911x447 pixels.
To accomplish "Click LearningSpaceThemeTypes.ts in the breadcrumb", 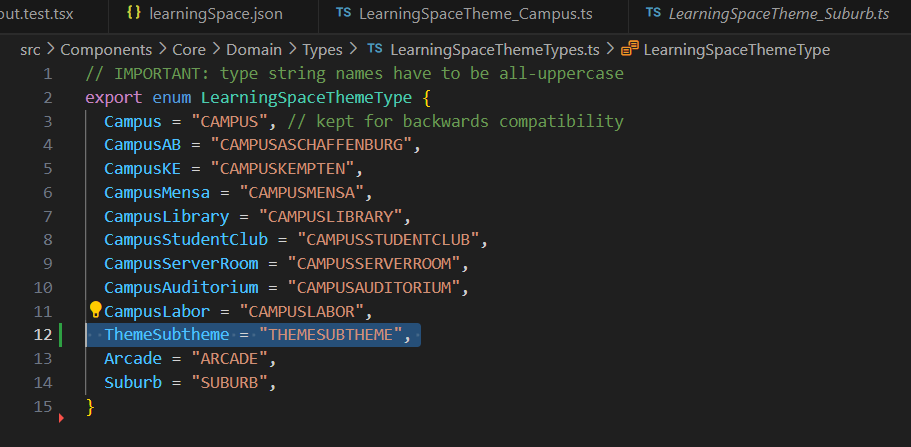I will (x=495, y=49).
